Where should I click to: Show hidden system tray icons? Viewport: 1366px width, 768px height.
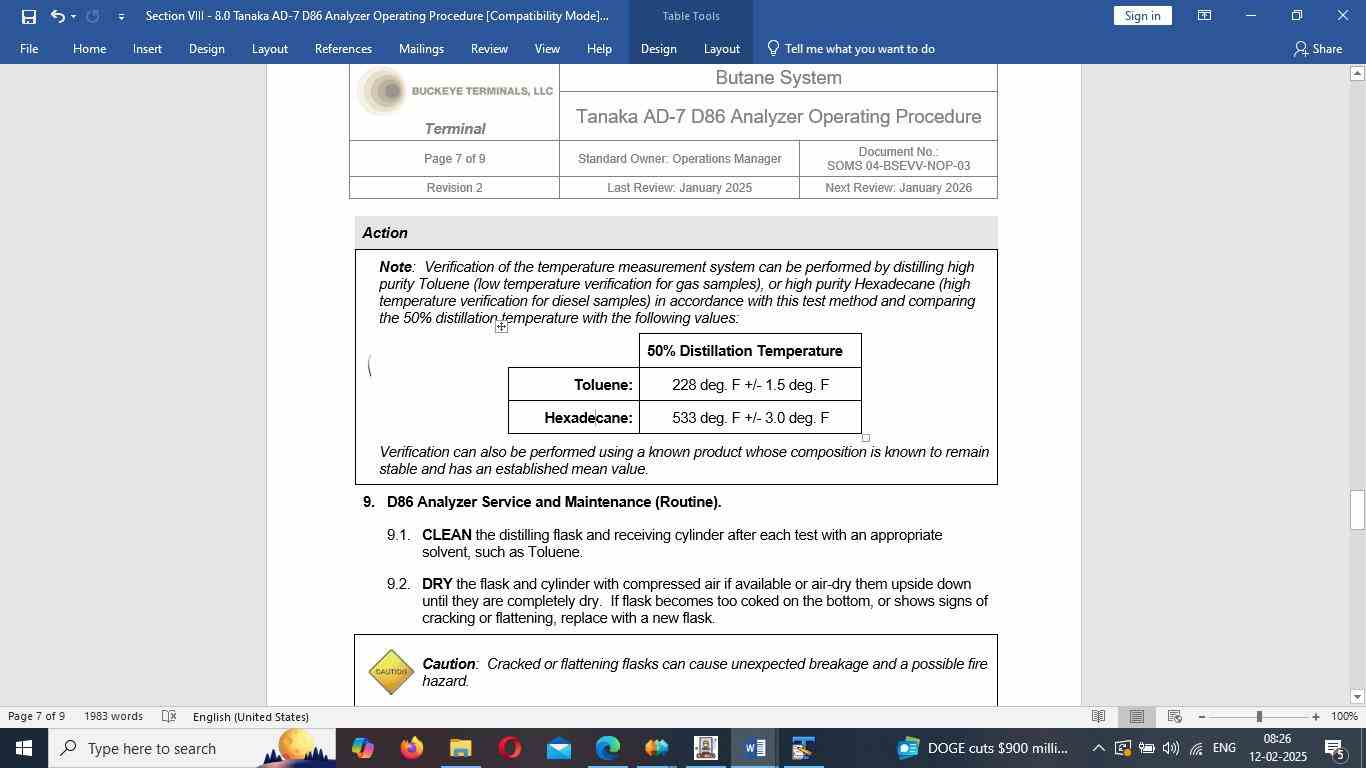(x=1098, y=748)
